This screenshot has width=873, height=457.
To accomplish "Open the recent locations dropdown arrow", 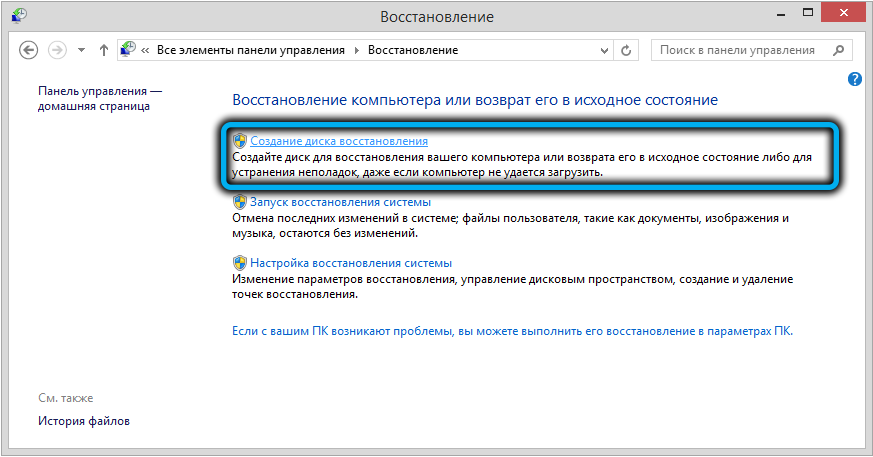I will coord(81,50).
